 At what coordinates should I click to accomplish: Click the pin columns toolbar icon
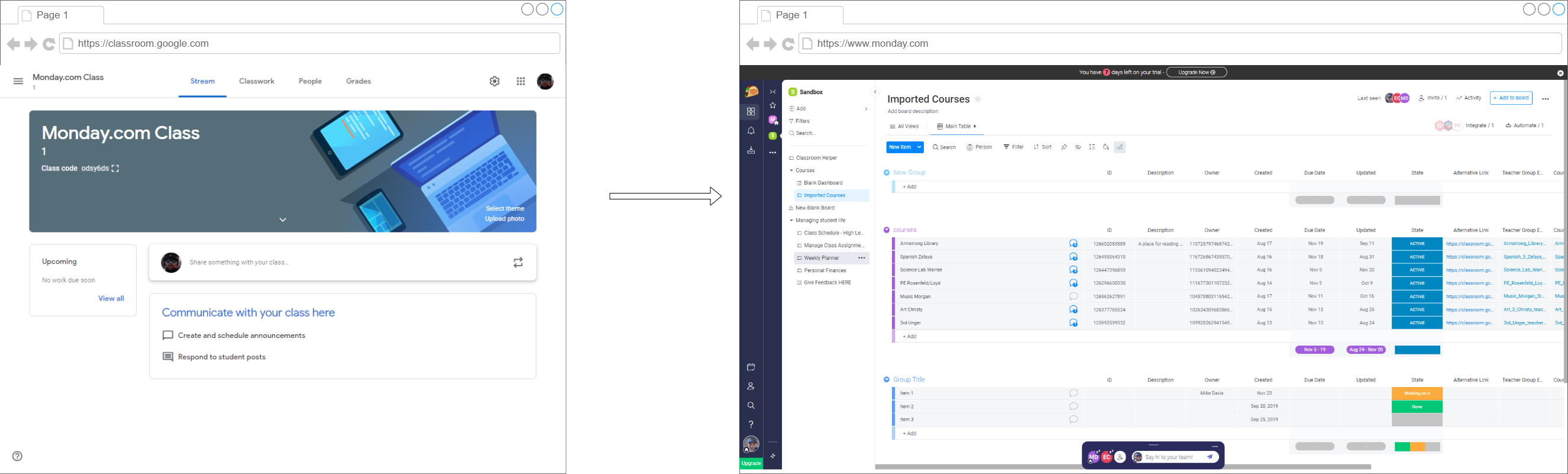1064,147
